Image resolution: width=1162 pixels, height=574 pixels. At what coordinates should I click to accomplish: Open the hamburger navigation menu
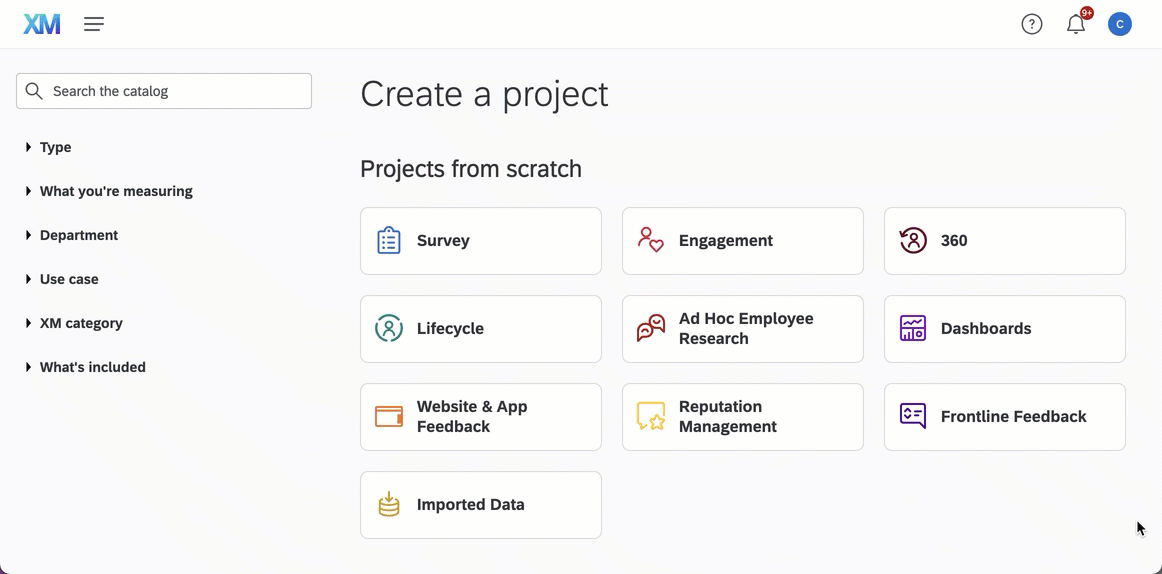point(94,24)
